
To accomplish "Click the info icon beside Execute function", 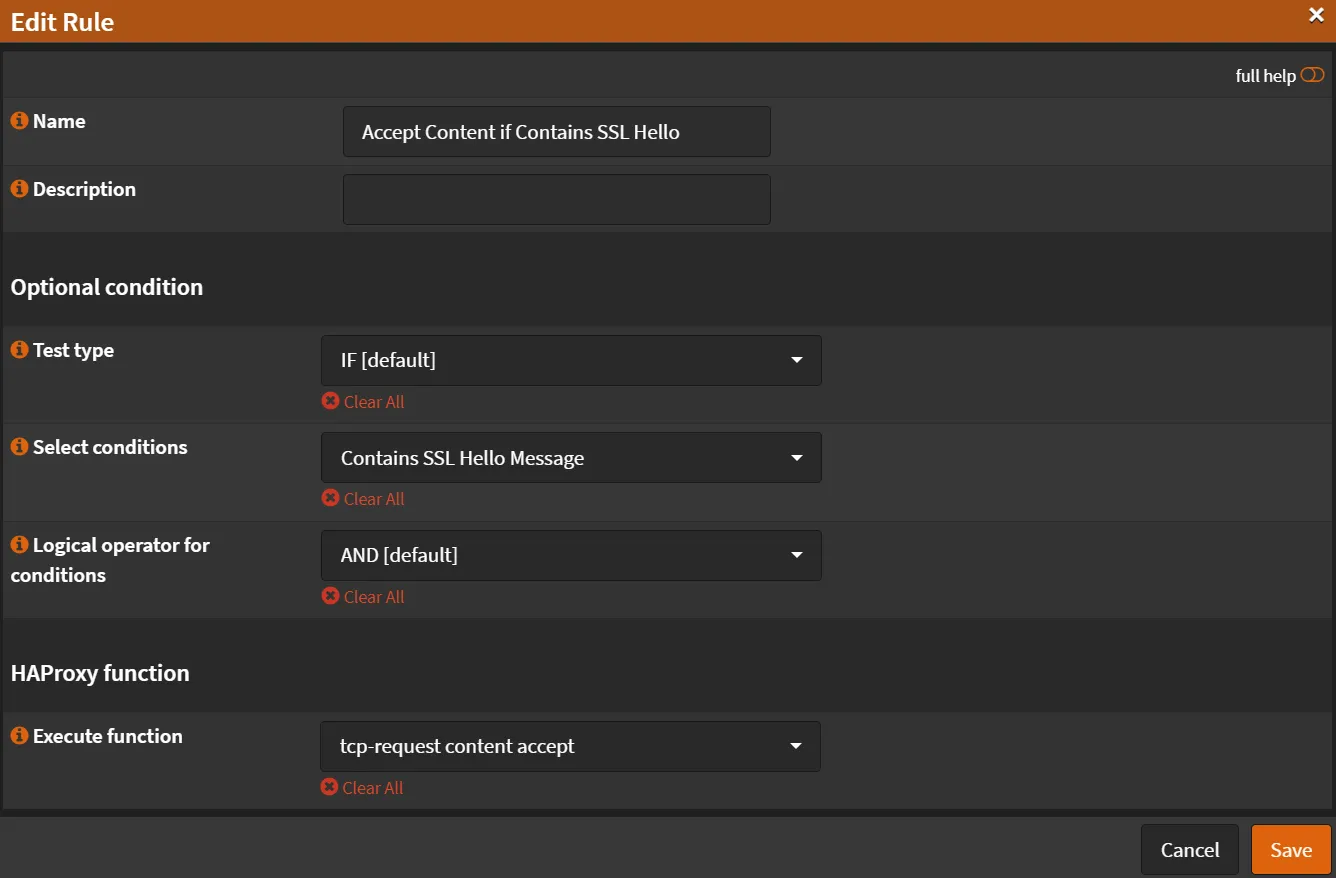I will coord(18,735).
